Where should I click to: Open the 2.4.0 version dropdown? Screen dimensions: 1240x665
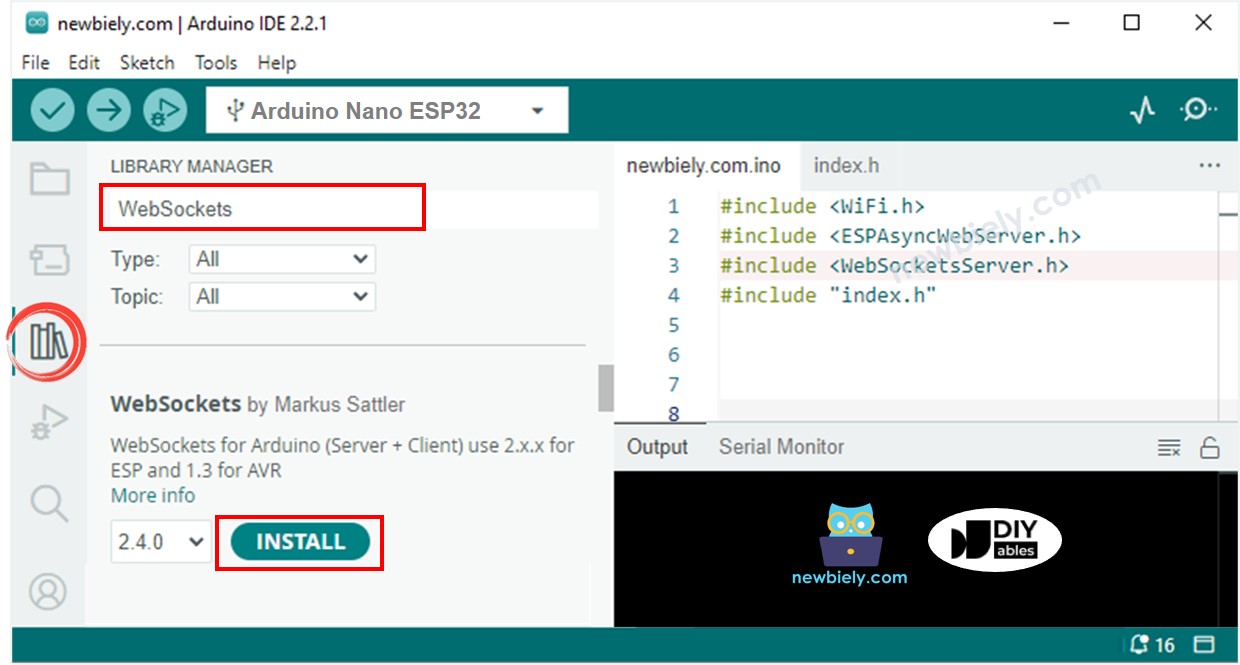pyautogui.click(x=161, y=542)
